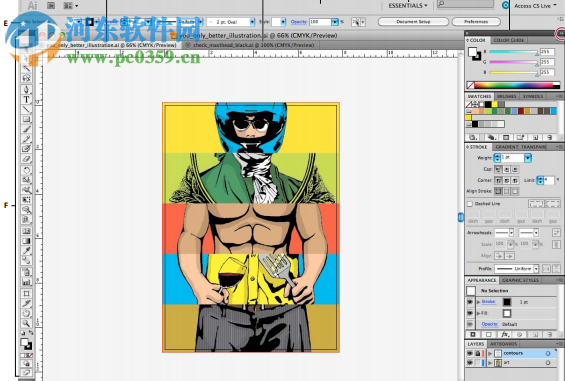Viewport: 565px width, 381px height.
Task: Hide the Stroke attribute in Appearance panel
Action: tap(470, 302)
